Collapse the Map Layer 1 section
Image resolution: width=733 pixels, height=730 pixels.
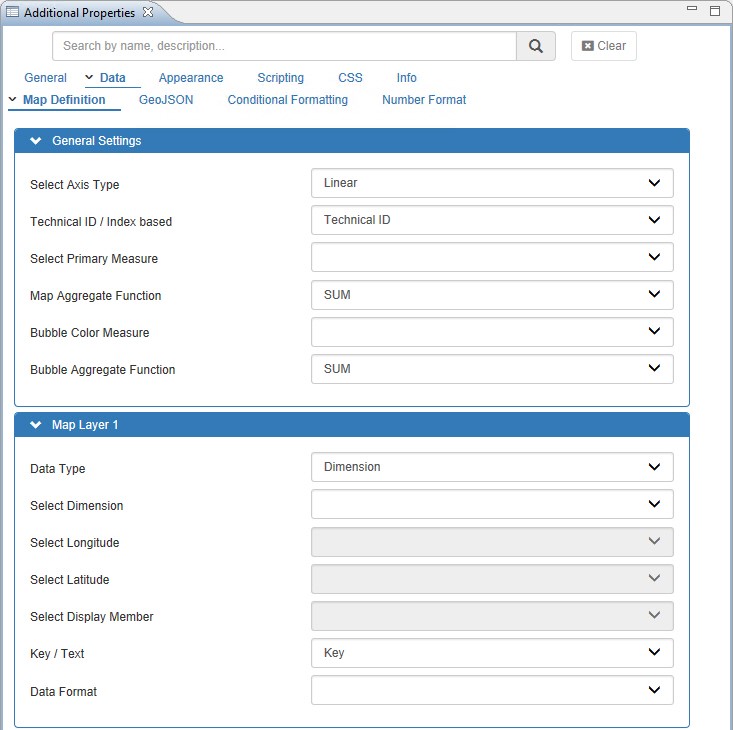[x=37, y=425]
